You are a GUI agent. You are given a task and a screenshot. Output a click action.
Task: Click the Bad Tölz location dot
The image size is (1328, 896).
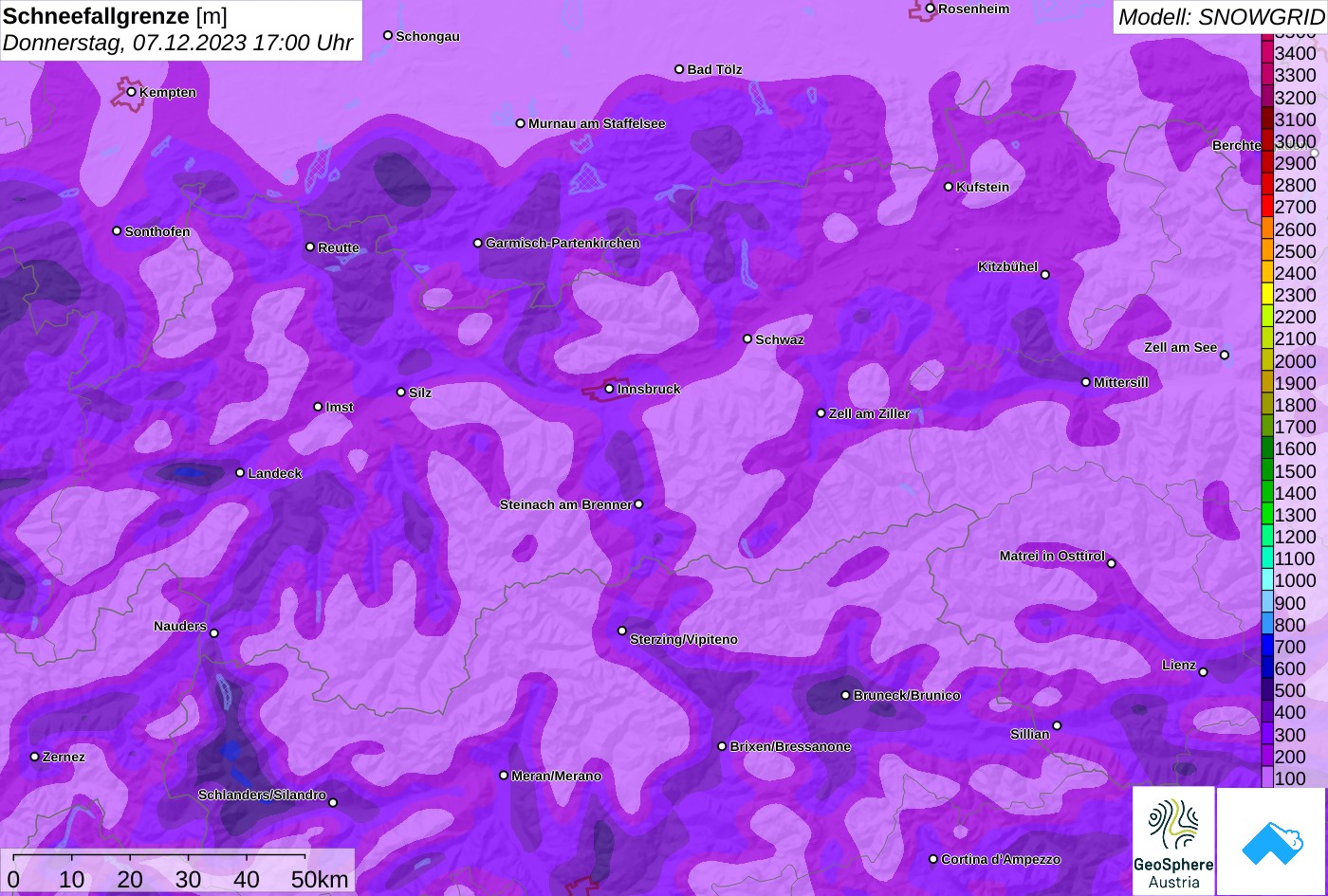679,69
